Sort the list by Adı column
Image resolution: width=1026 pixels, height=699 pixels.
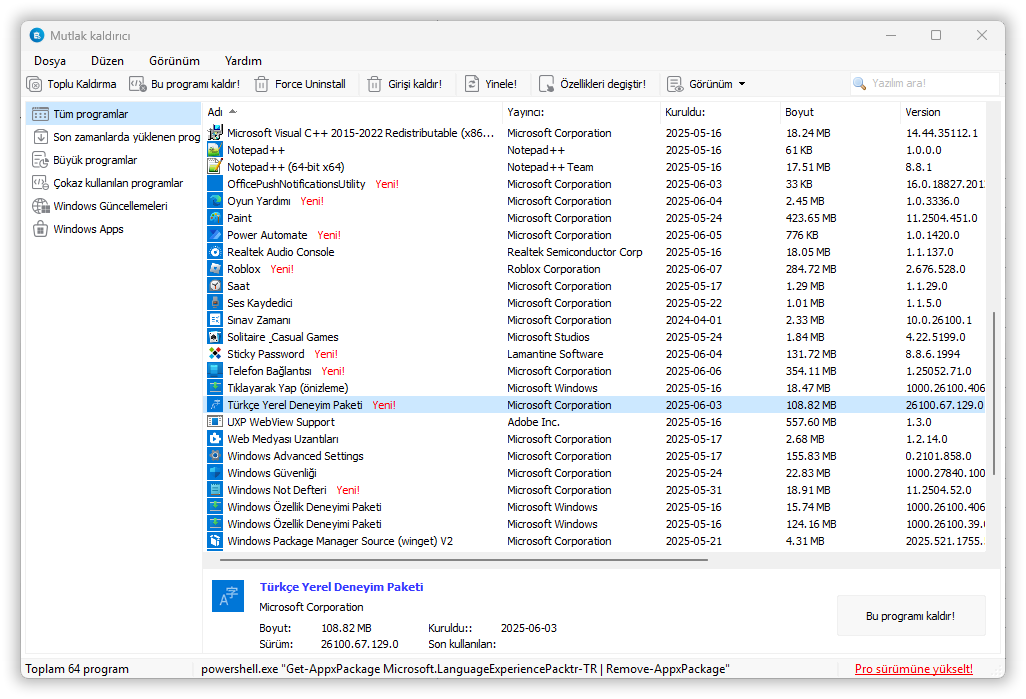pos(353,112)
